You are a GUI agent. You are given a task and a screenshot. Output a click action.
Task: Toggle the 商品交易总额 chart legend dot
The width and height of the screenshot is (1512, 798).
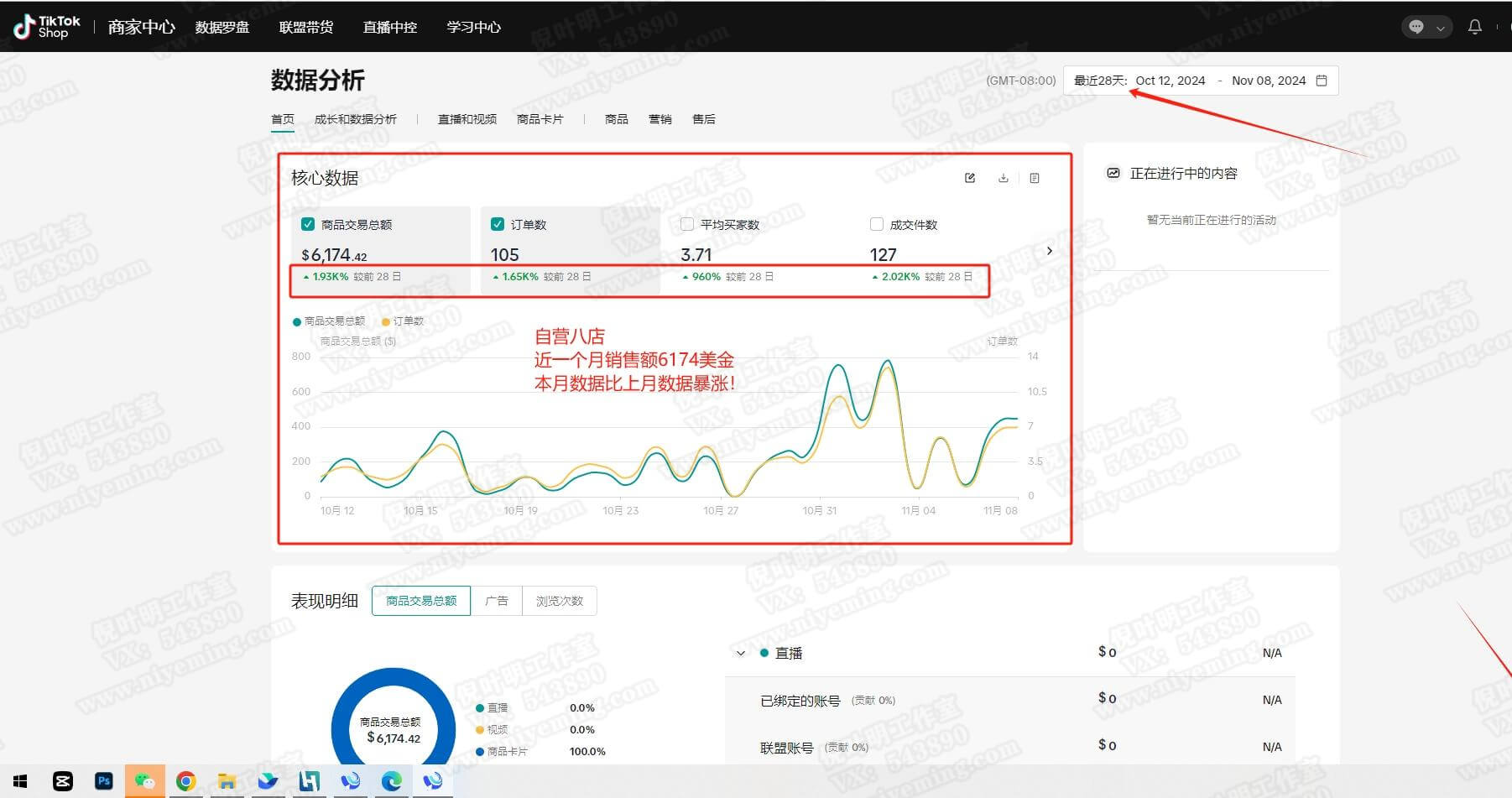click(296, 321)
